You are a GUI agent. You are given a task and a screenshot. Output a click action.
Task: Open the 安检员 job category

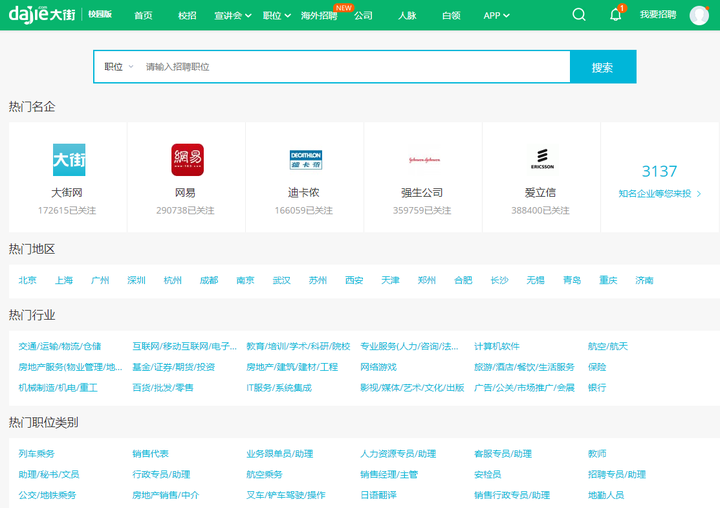pyautogui.click(x=488, y=474)
